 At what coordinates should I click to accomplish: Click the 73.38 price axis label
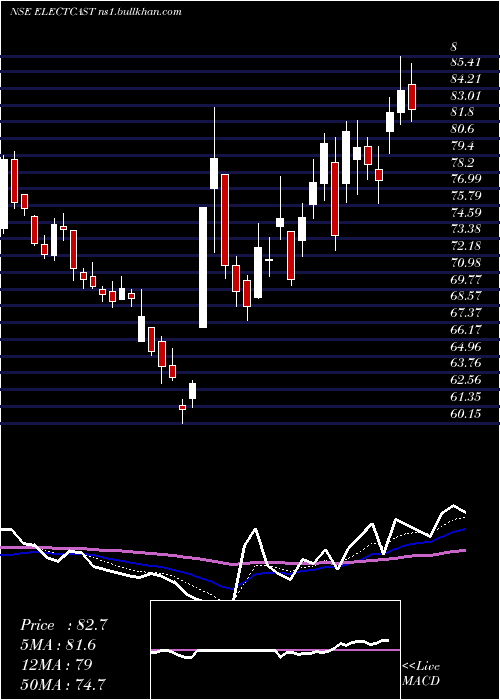click(x=466, y=229)
